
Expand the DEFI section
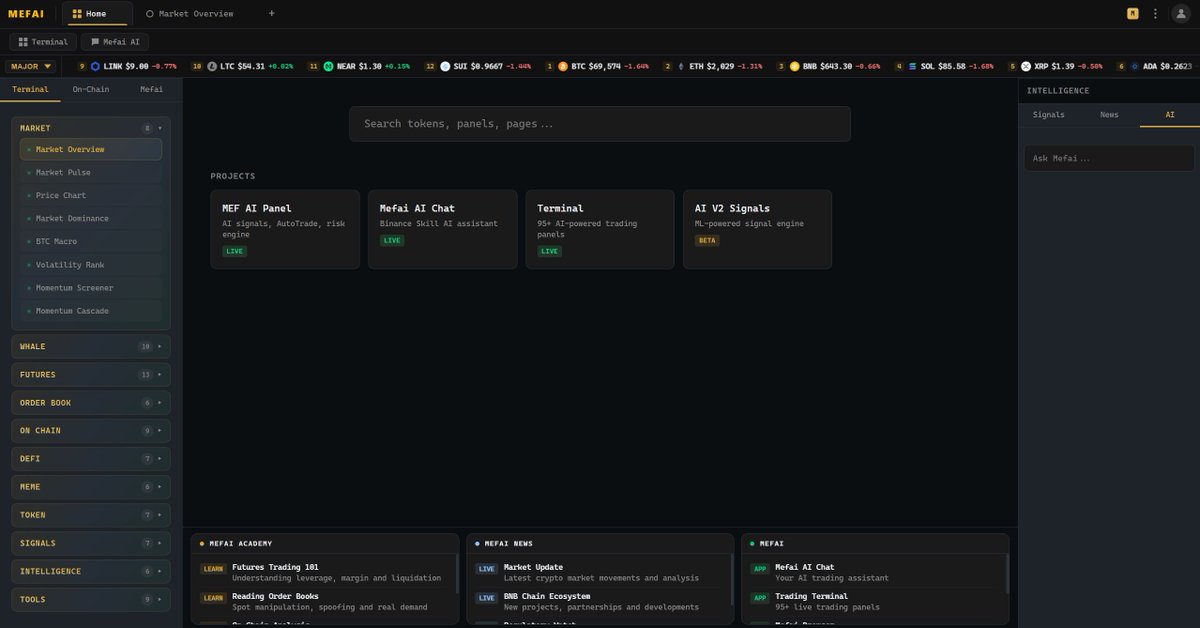click(91, 459)
